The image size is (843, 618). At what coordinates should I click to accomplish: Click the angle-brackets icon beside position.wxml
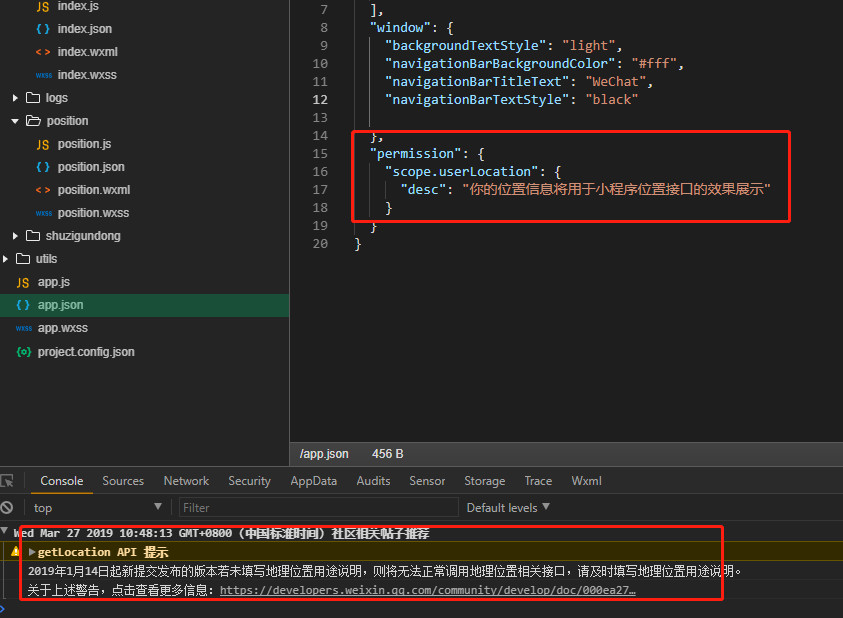43,190
